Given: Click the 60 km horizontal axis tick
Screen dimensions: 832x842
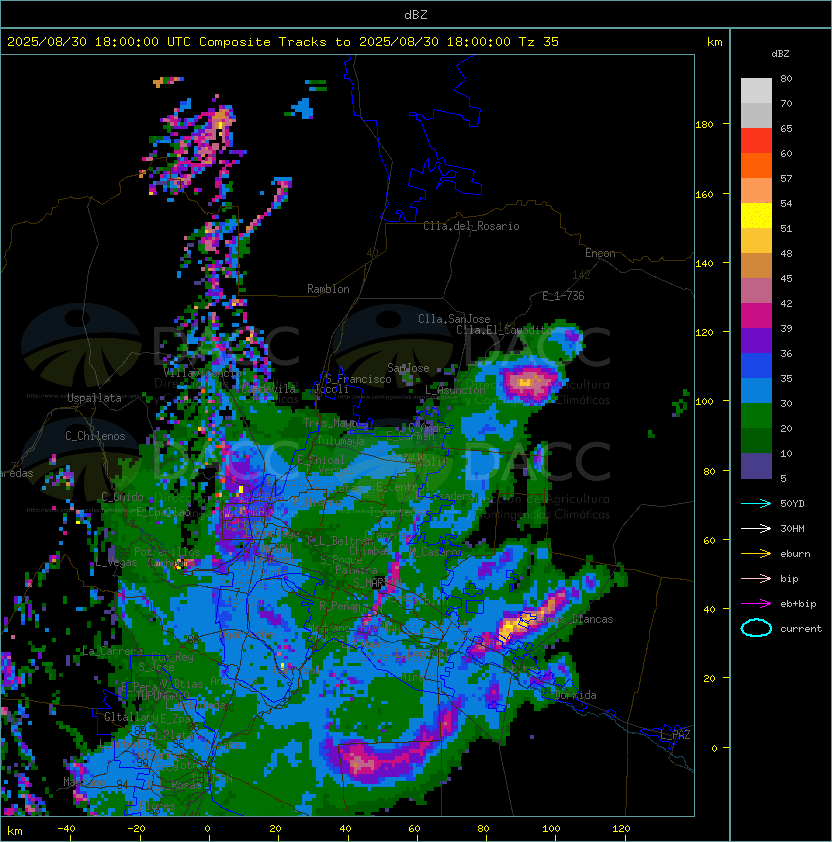Looking at the screenshot, I should pyautogui.click(x=414, y=829).
